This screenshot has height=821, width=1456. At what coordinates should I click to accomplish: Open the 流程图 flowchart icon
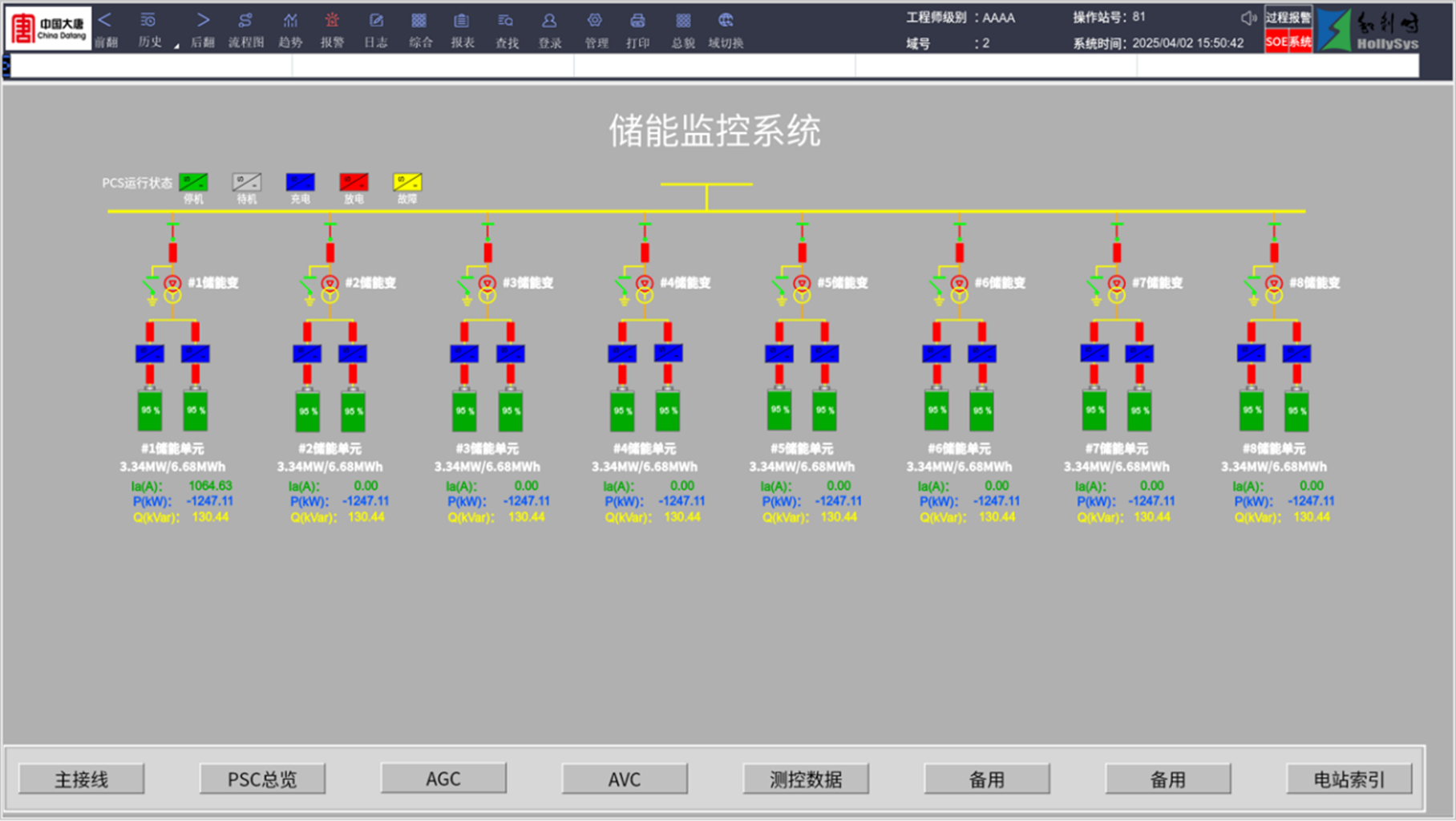click(x=245, y=22)
